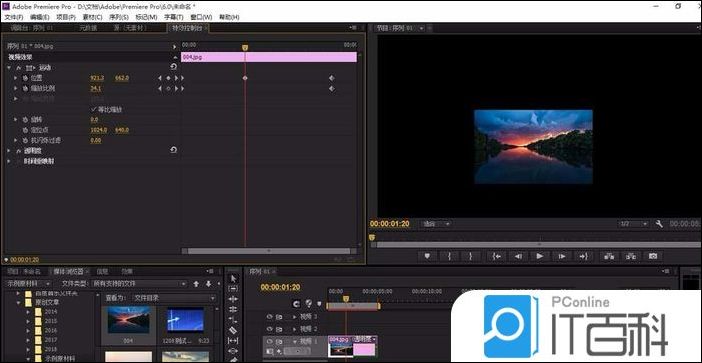This screenshot has height=363, width=702.
Task: Open the file type dropdown
Action: pyautogui.click(x=139, y=284)
